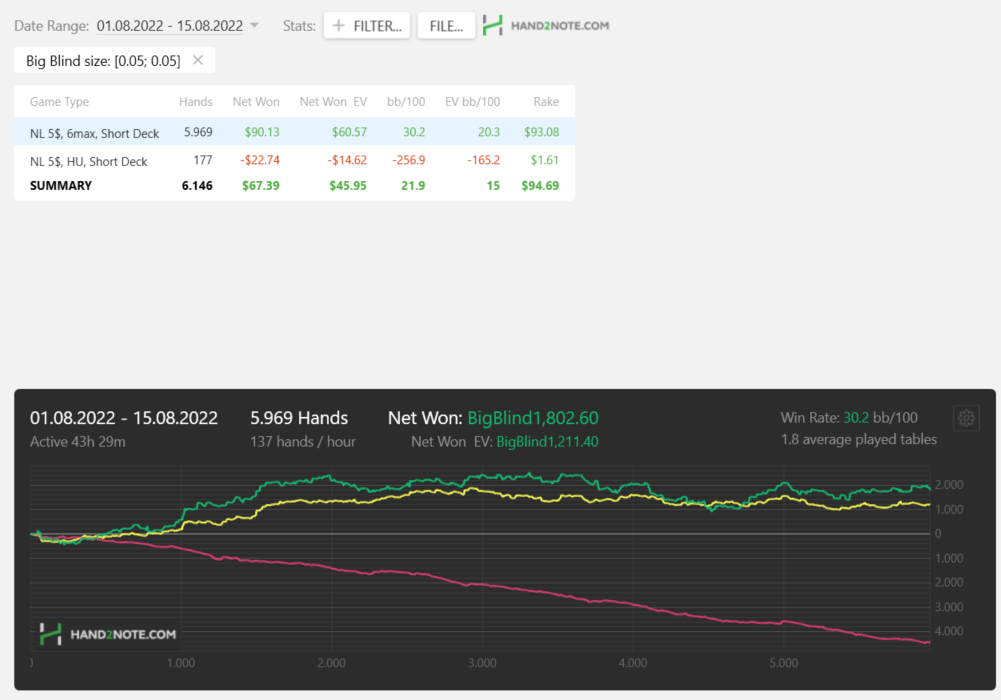This screenshot has height=700, width=1001.
Task: Click the 3.000 x-axis label on graph
Action: pos(482,663)
